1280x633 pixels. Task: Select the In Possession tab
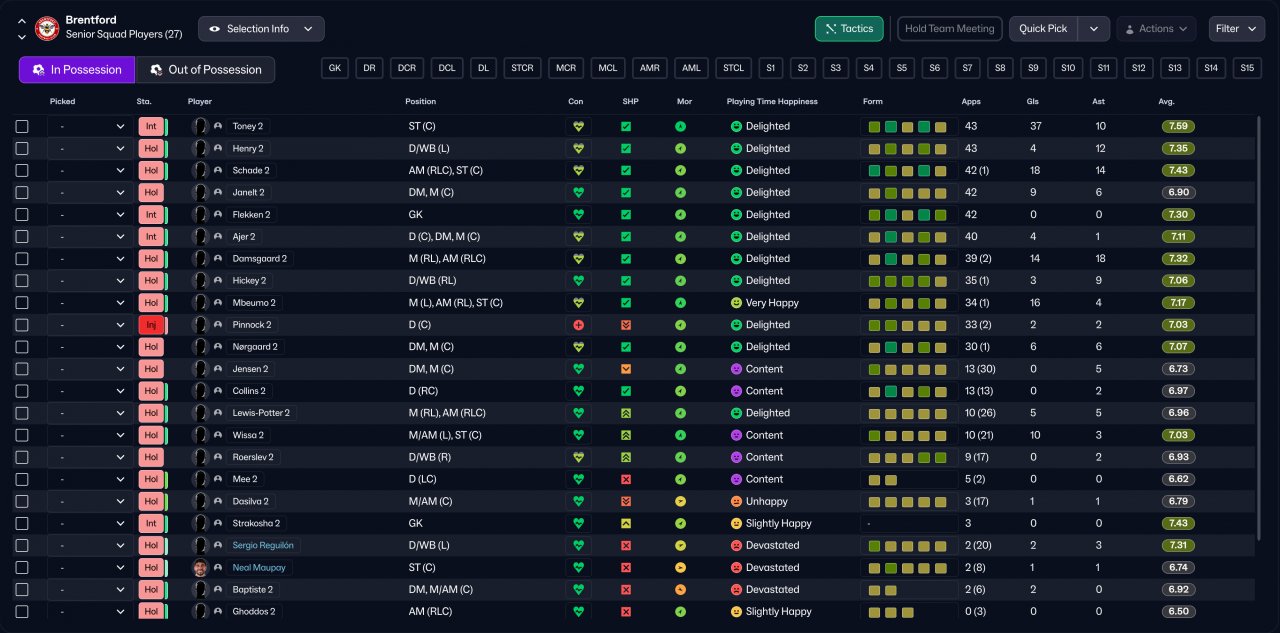(77, 70)
